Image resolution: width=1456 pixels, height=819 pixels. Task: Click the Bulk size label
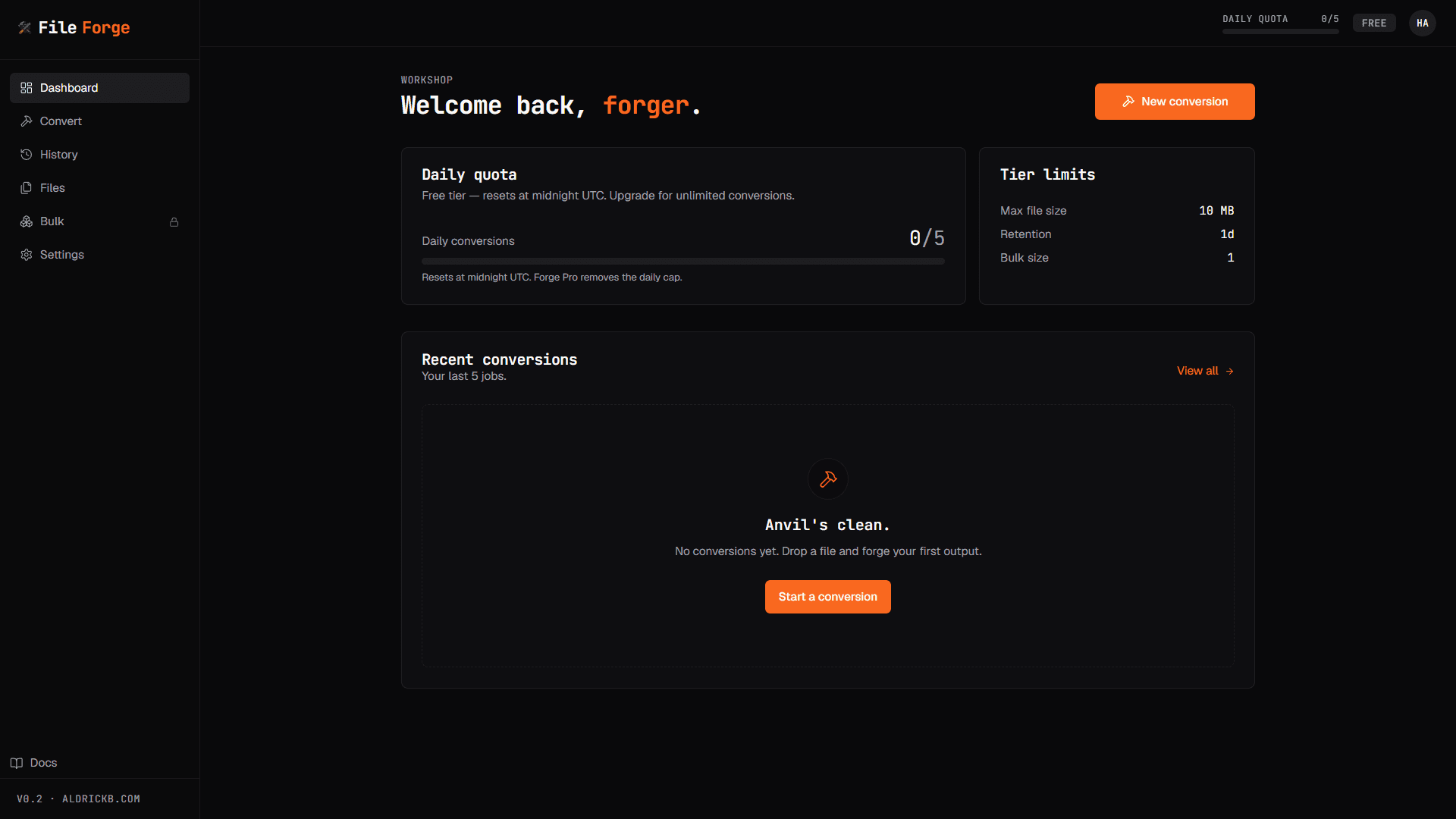tap(1025, 258)
